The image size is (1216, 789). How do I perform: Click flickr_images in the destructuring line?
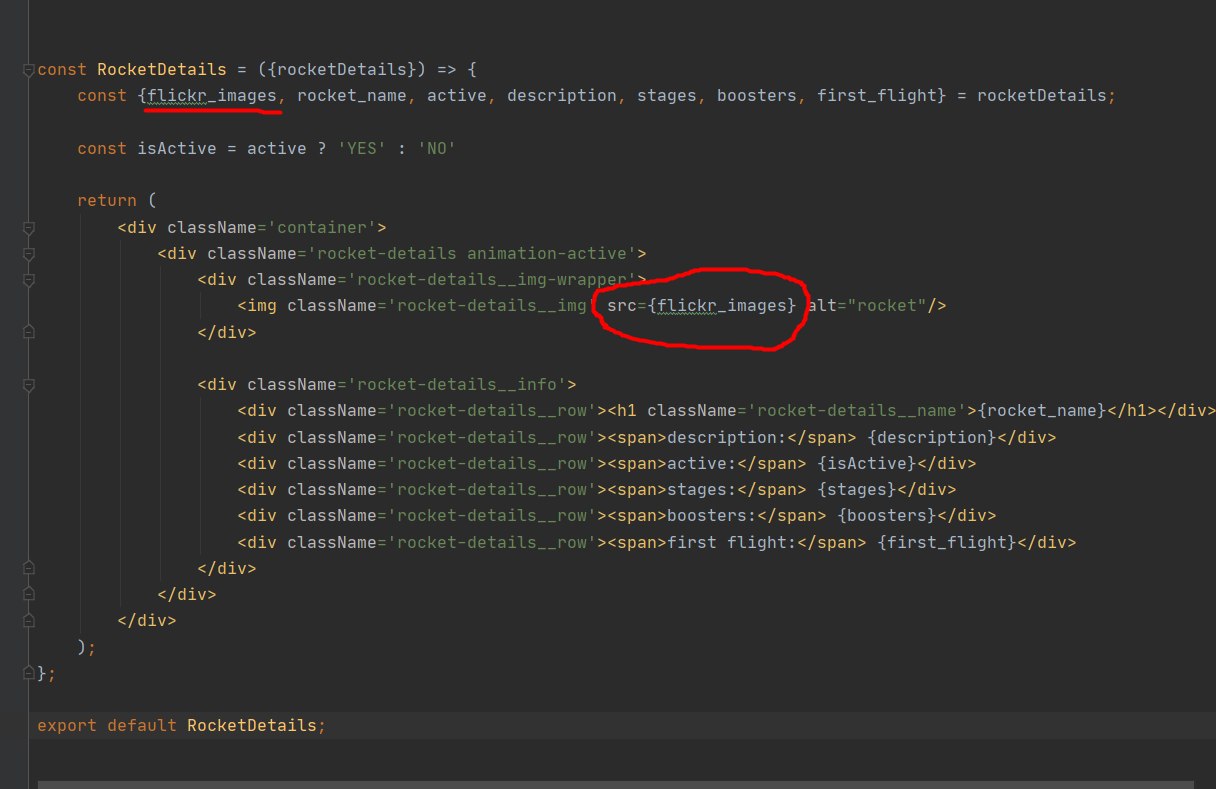[212, 96]
